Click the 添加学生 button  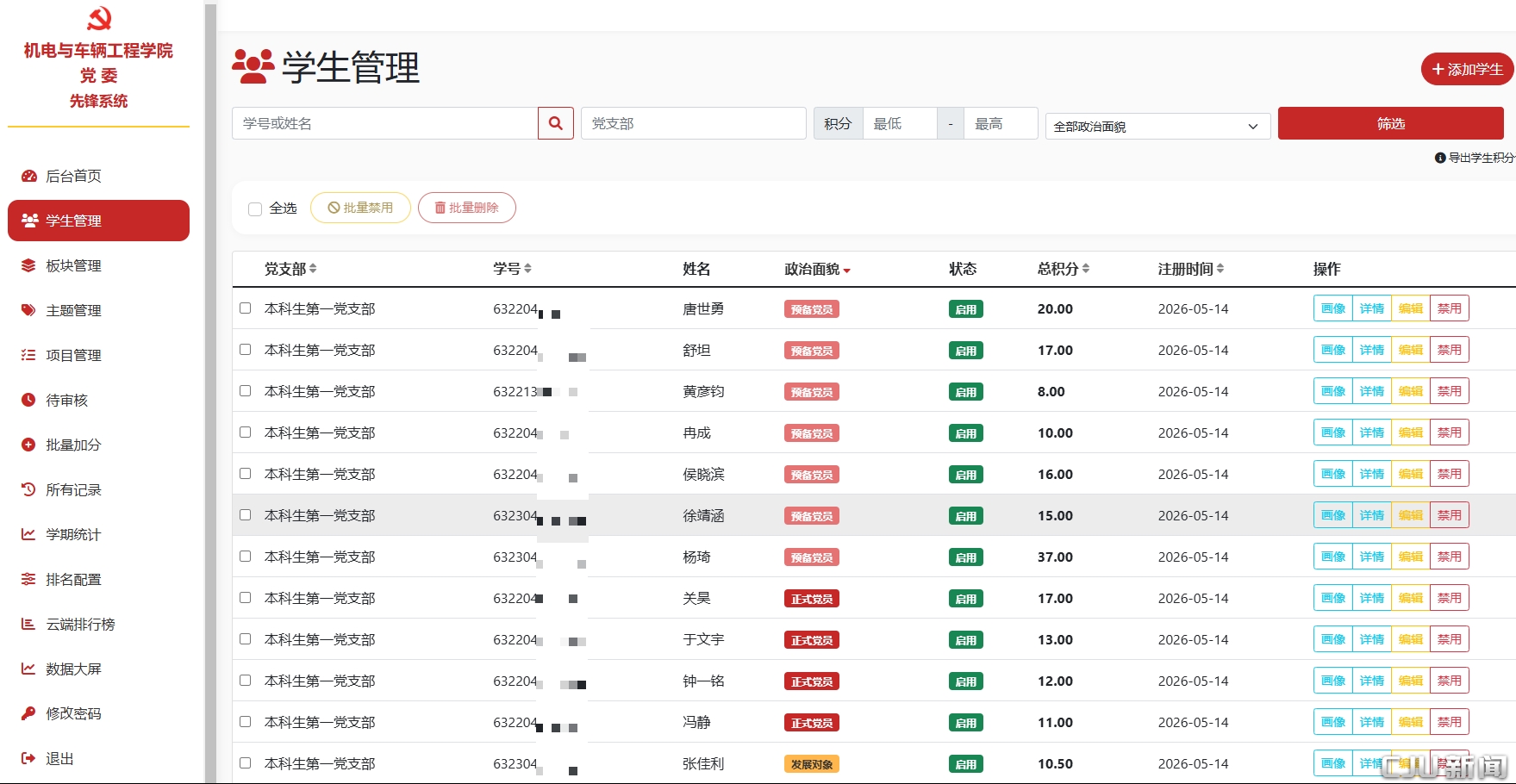pos(1467,69)
